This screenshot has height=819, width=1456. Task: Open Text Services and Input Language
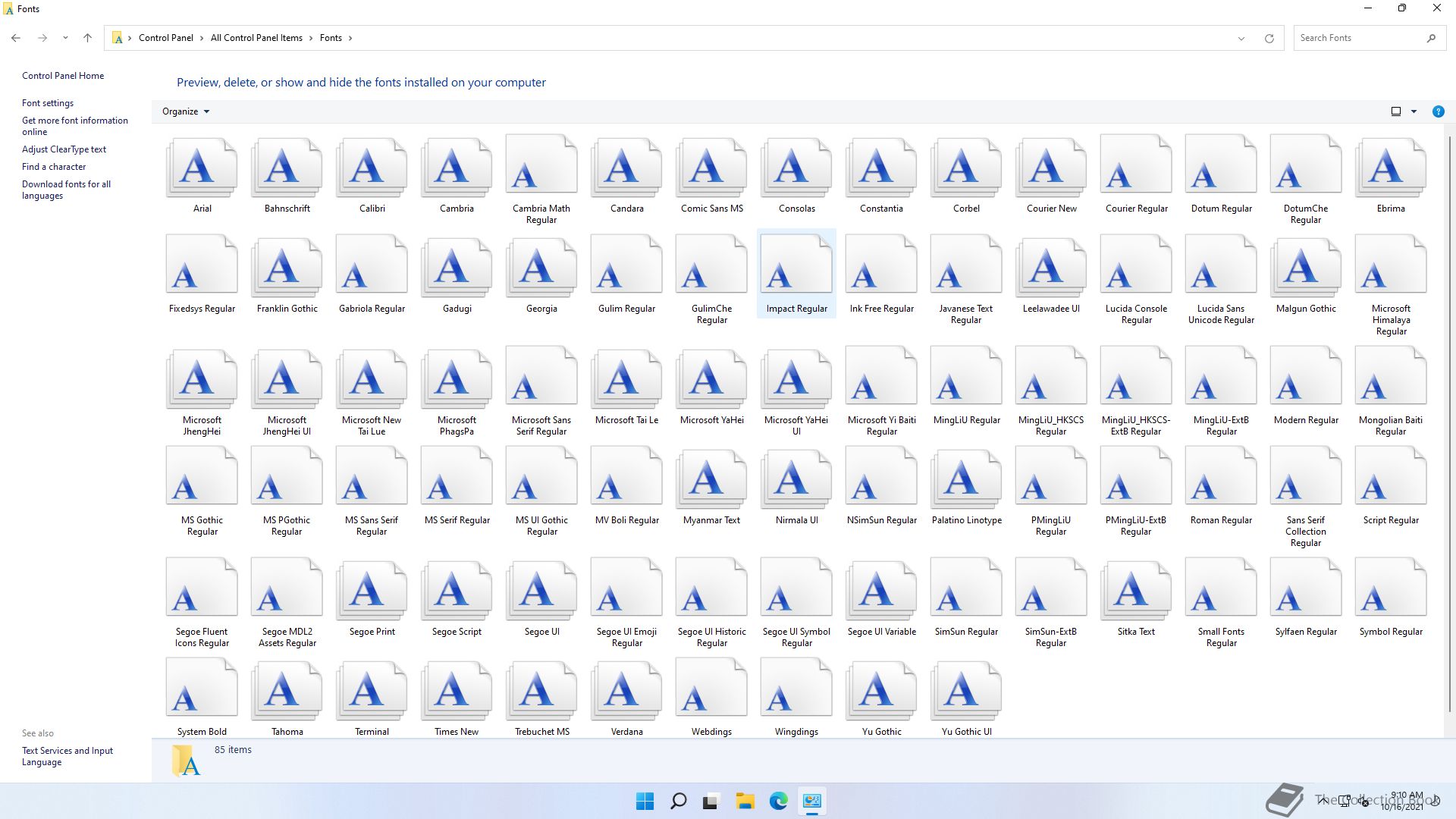coord(67,756)
